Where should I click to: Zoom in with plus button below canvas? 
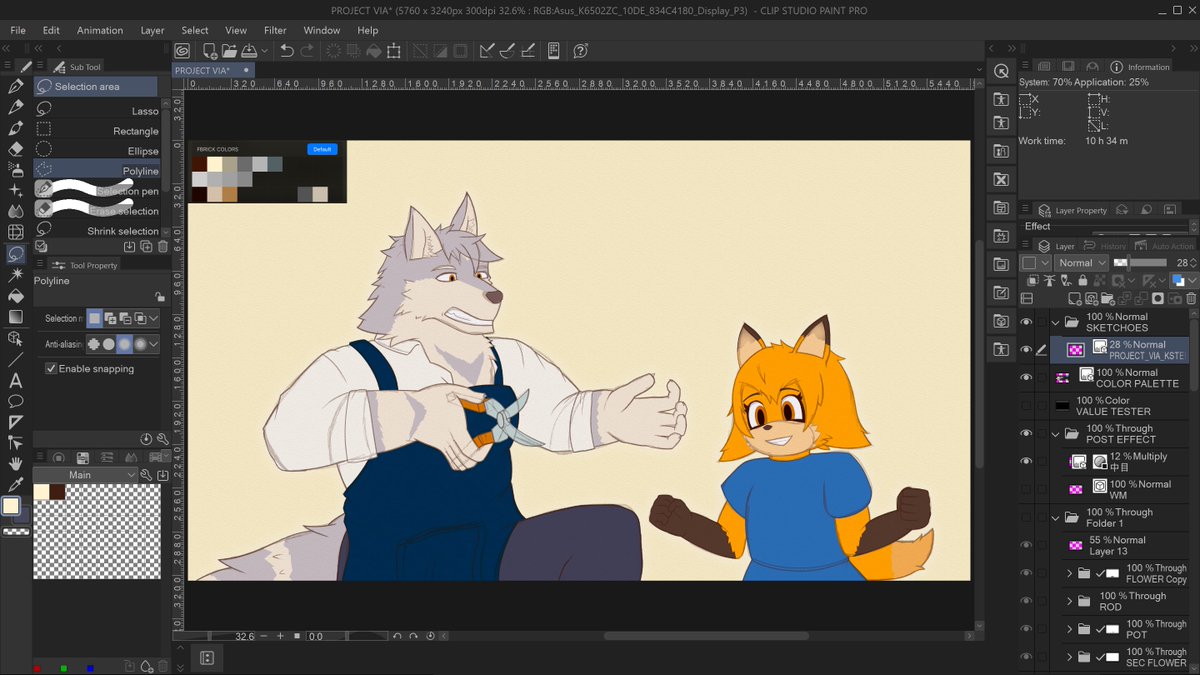click(x=280, y=636)
